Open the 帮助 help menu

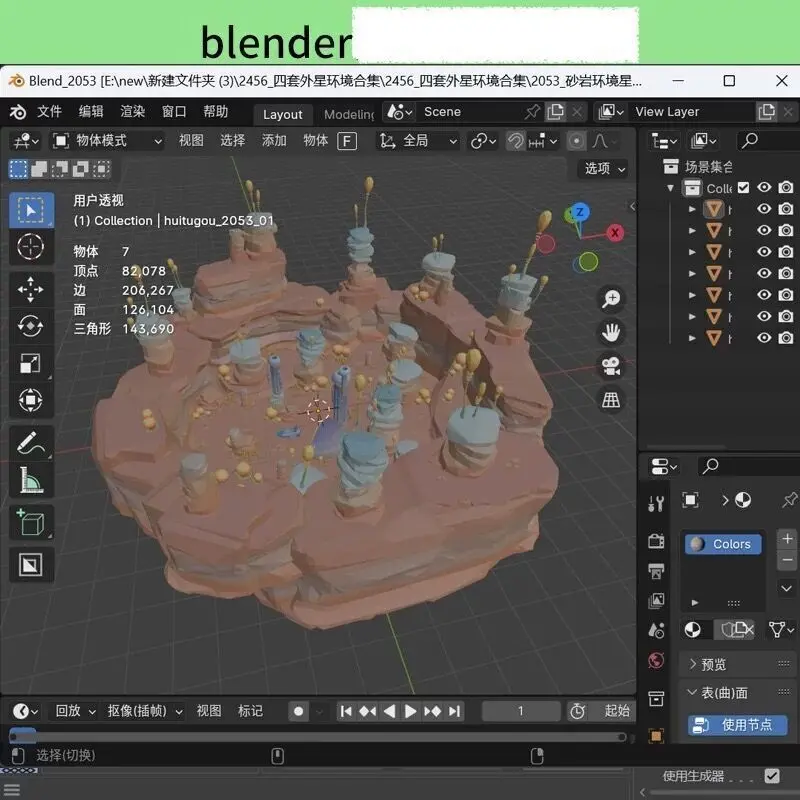pos(216,112)
